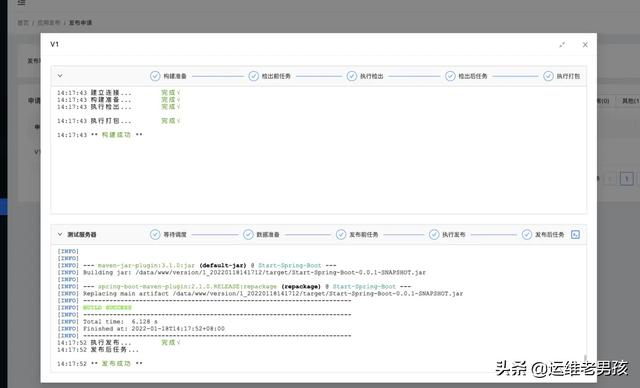Click the 发布前任务 step check icon
The height and width of the screenshot is (388, 640).
341,235
